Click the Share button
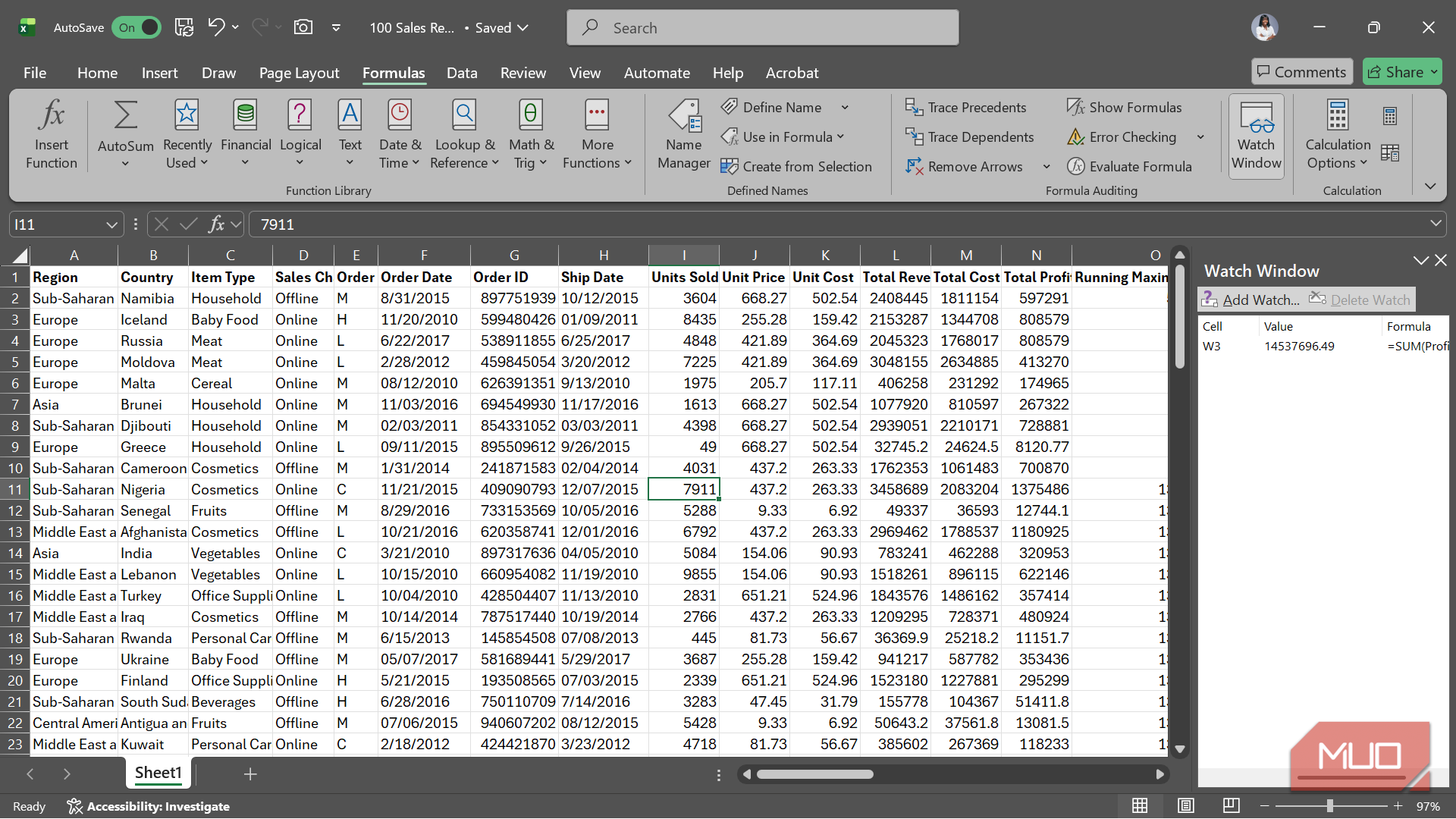This screenshot has width=1456, height=819. [x=1402, y=72]
